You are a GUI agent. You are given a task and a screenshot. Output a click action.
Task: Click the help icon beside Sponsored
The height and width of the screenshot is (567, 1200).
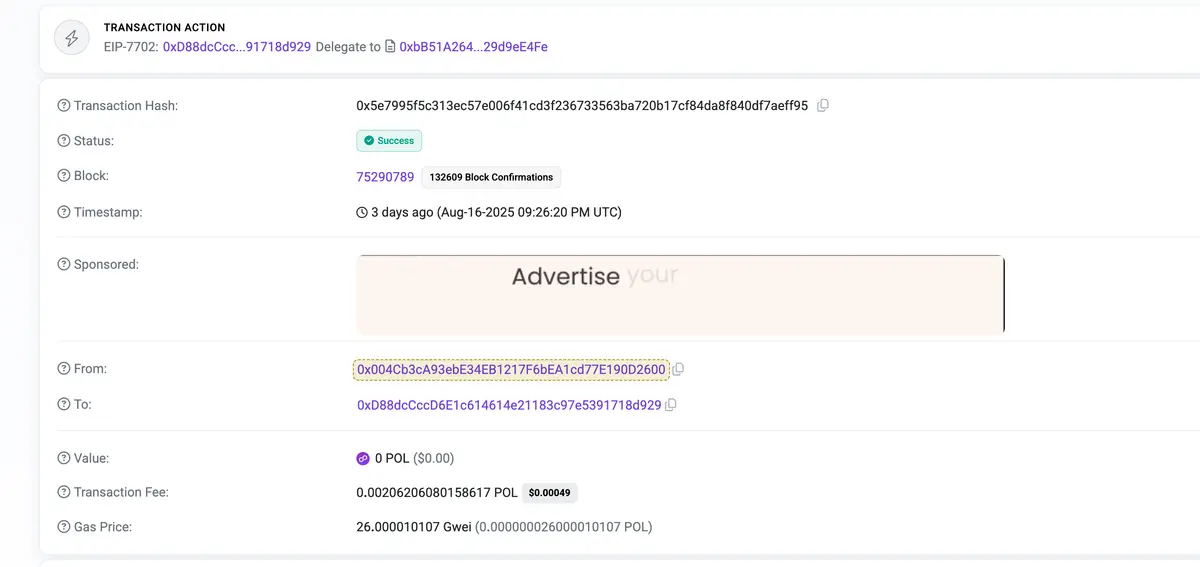(64, 265)
